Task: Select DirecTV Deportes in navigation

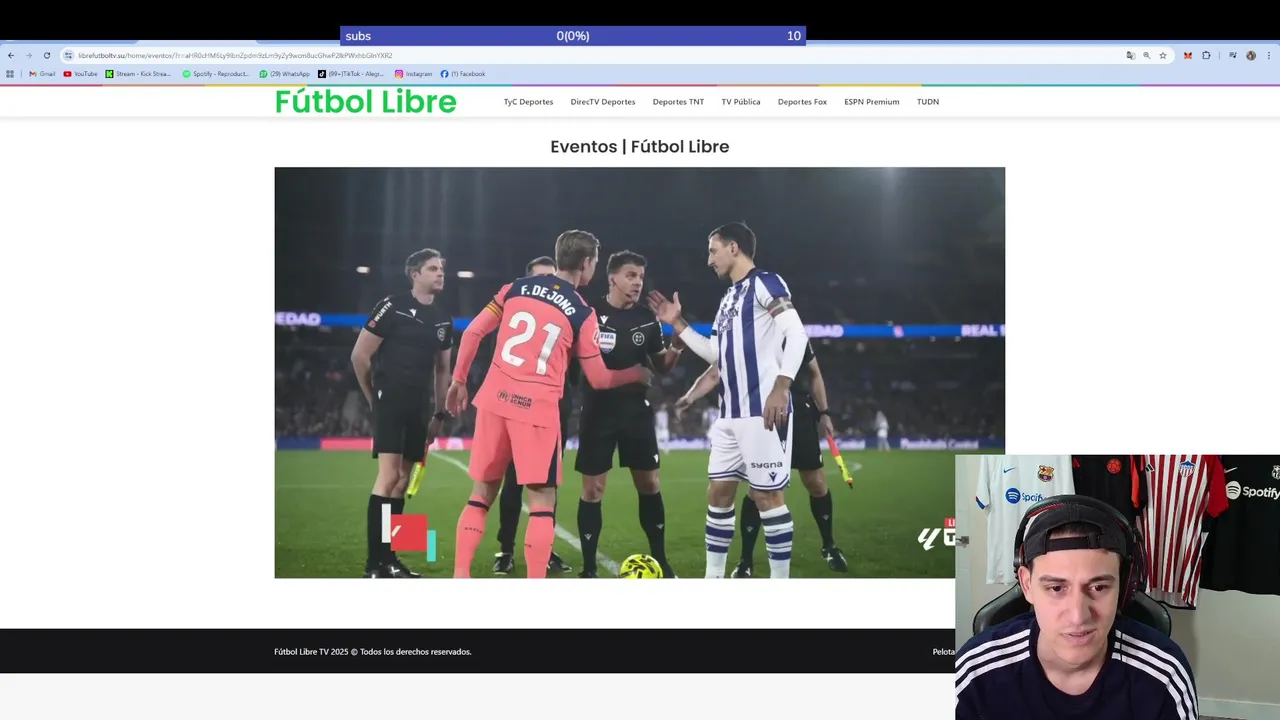Action: [x=603, y=102]
